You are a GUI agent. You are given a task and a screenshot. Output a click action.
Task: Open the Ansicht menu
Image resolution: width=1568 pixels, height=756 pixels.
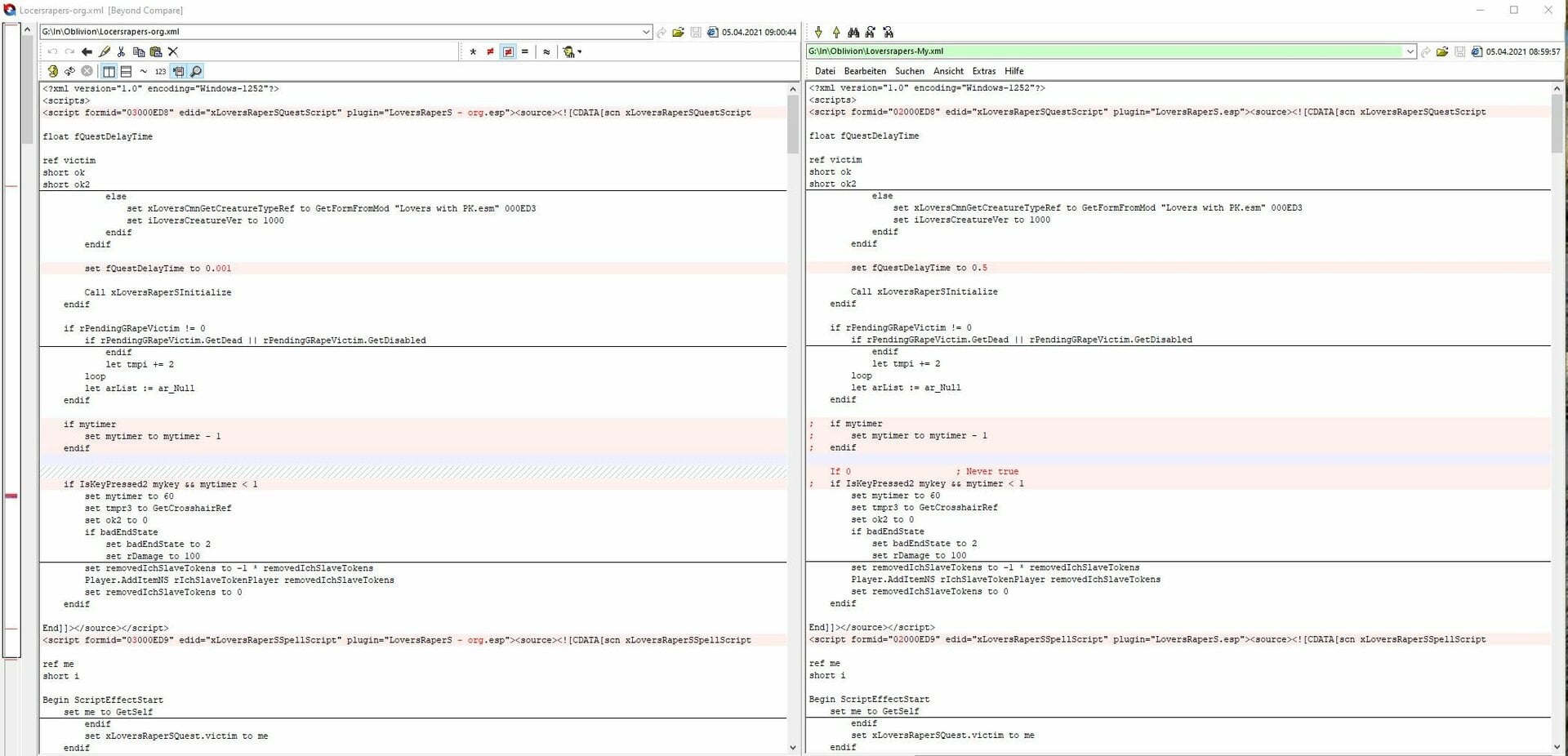(x=948, y=71)
